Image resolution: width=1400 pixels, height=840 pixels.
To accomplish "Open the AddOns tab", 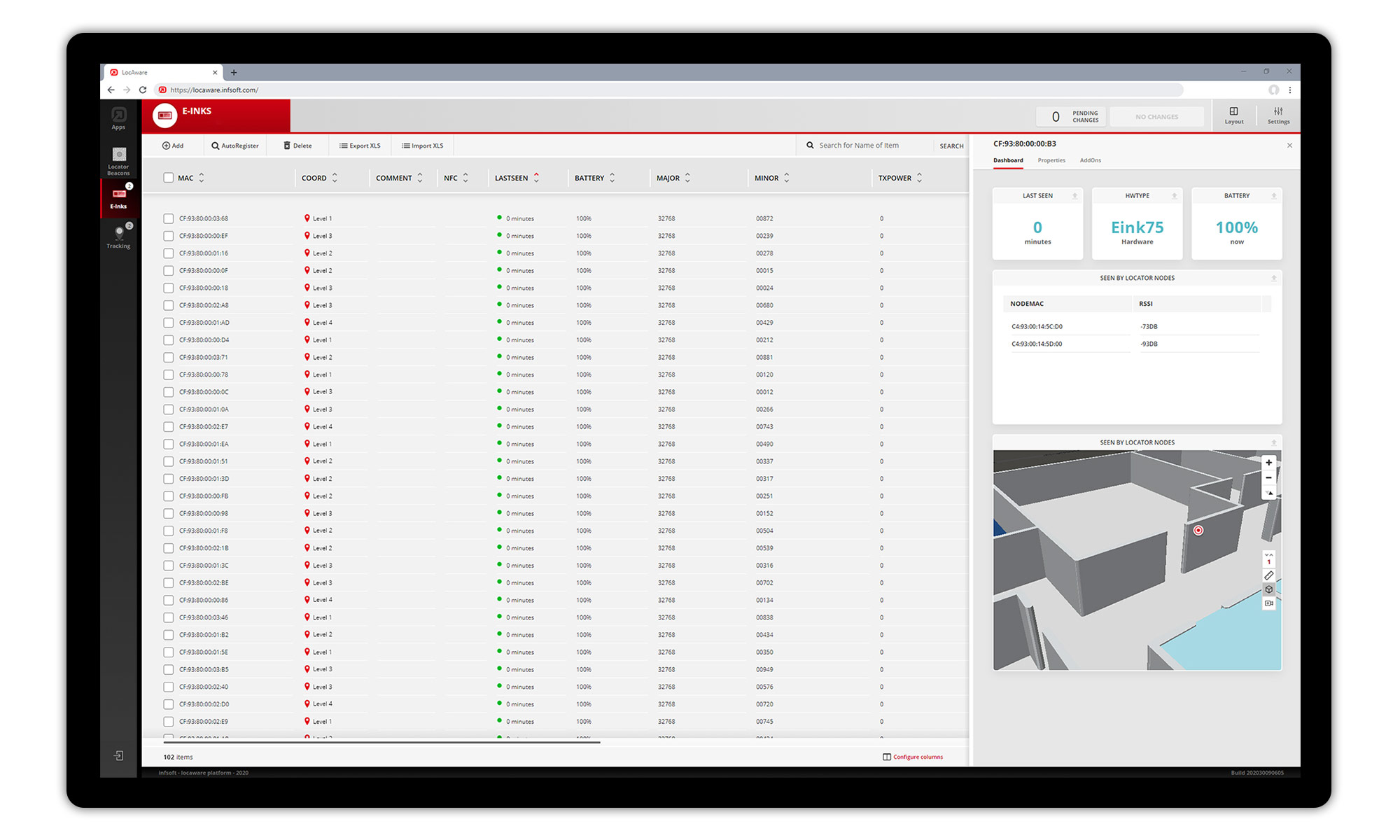I will 1090,160.
